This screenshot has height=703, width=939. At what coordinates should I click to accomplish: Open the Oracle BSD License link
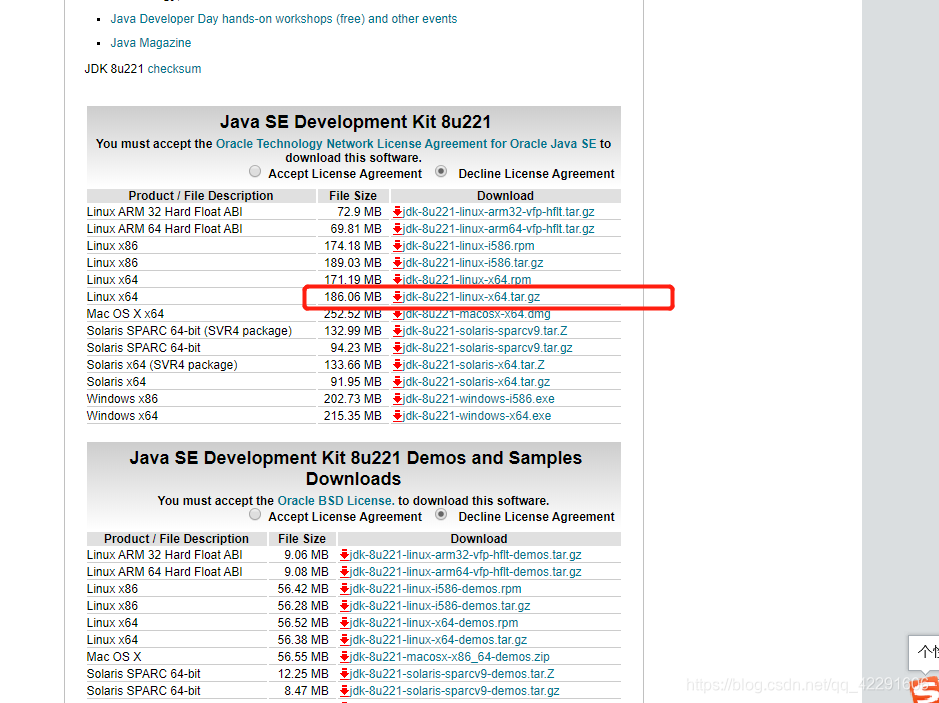[x=336, y=501]
